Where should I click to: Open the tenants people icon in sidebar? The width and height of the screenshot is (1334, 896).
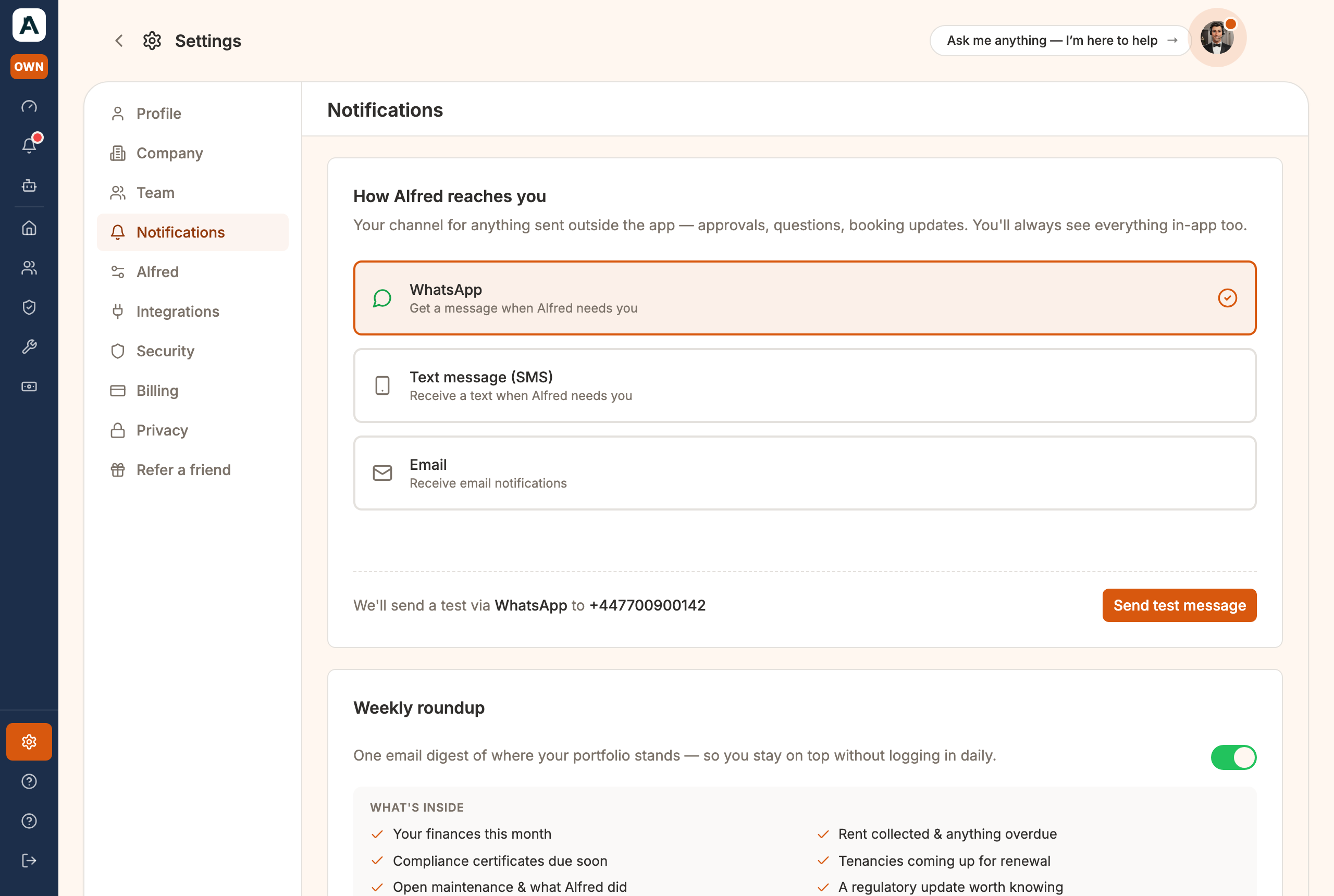(29, 267)
